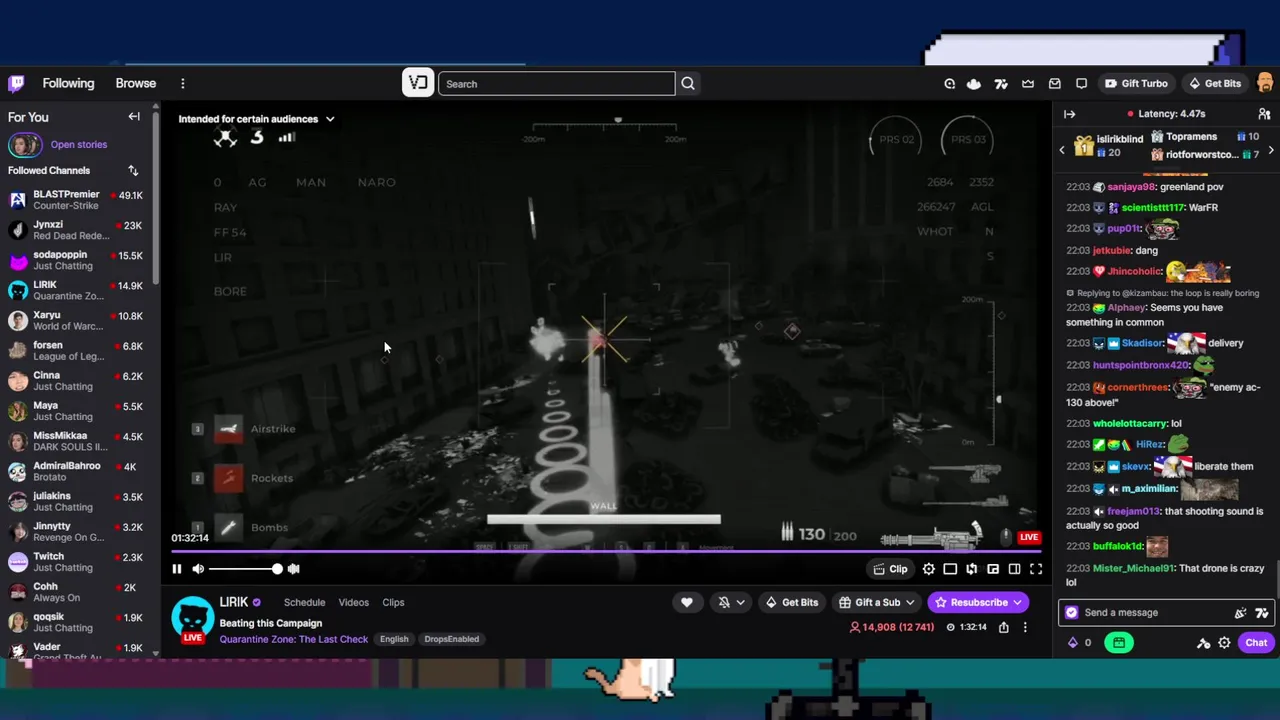Open the Prime crown loot icon
This screenshot has width=1280, height=720.
1028,84
